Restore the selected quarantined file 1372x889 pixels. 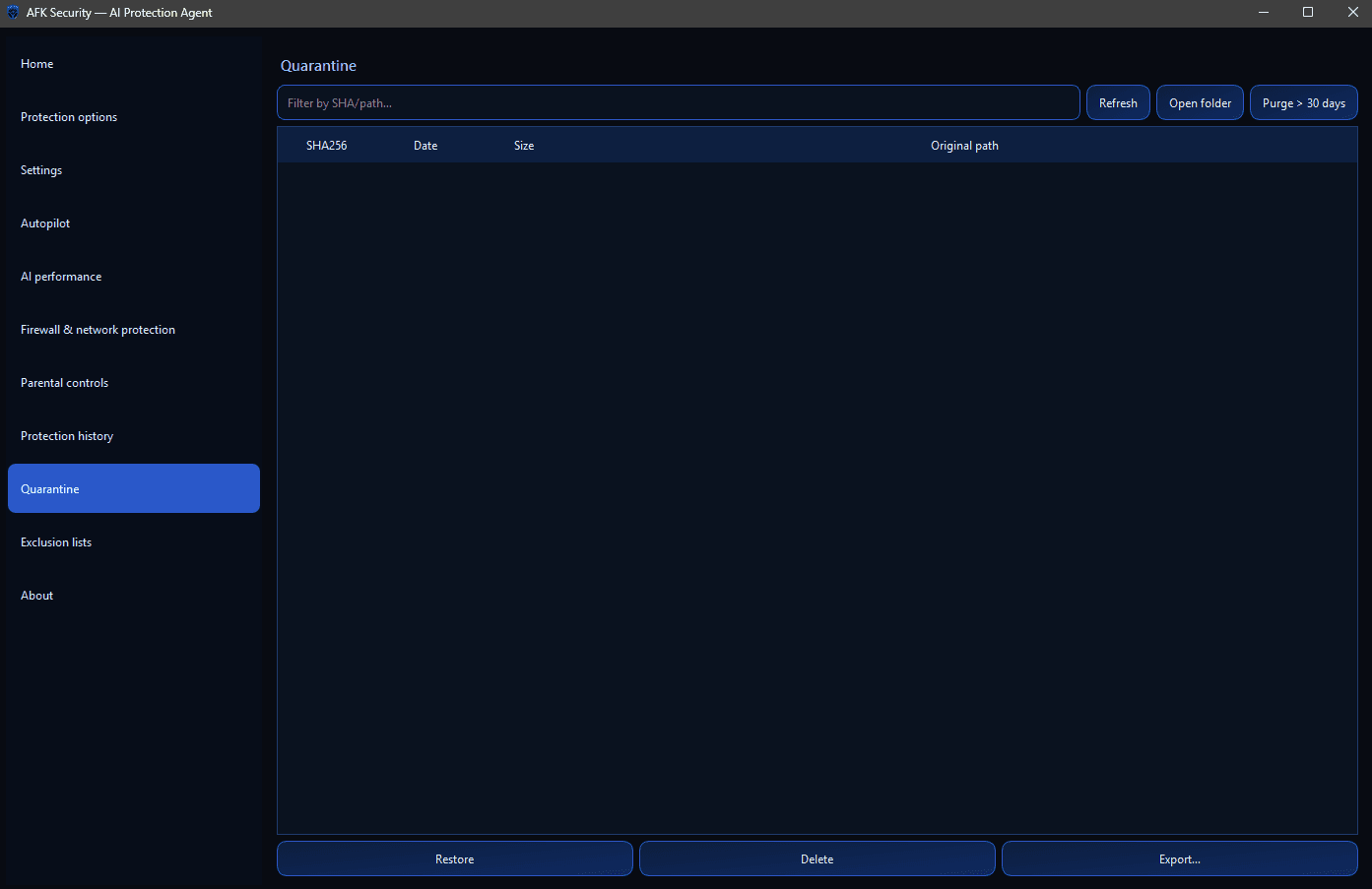454,858
